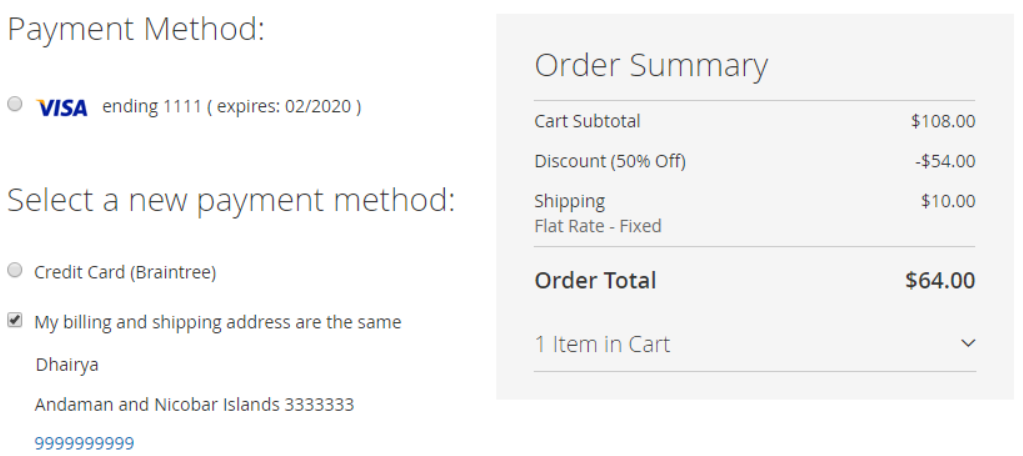Image resolution: width=1023 pixels, height=456 pixels.
Task: Click the ending 1111 expires 02/2020 label
Action: [x=232, y=106]
